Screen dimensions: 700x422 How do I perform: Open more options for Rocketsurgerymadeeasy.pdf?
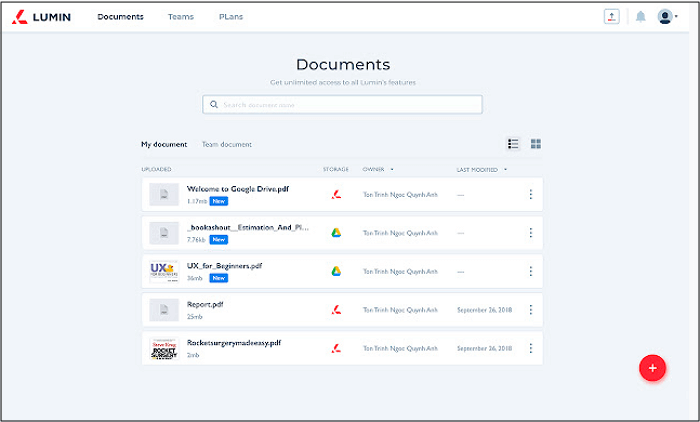pyautogui.click(x=530, y=348)
